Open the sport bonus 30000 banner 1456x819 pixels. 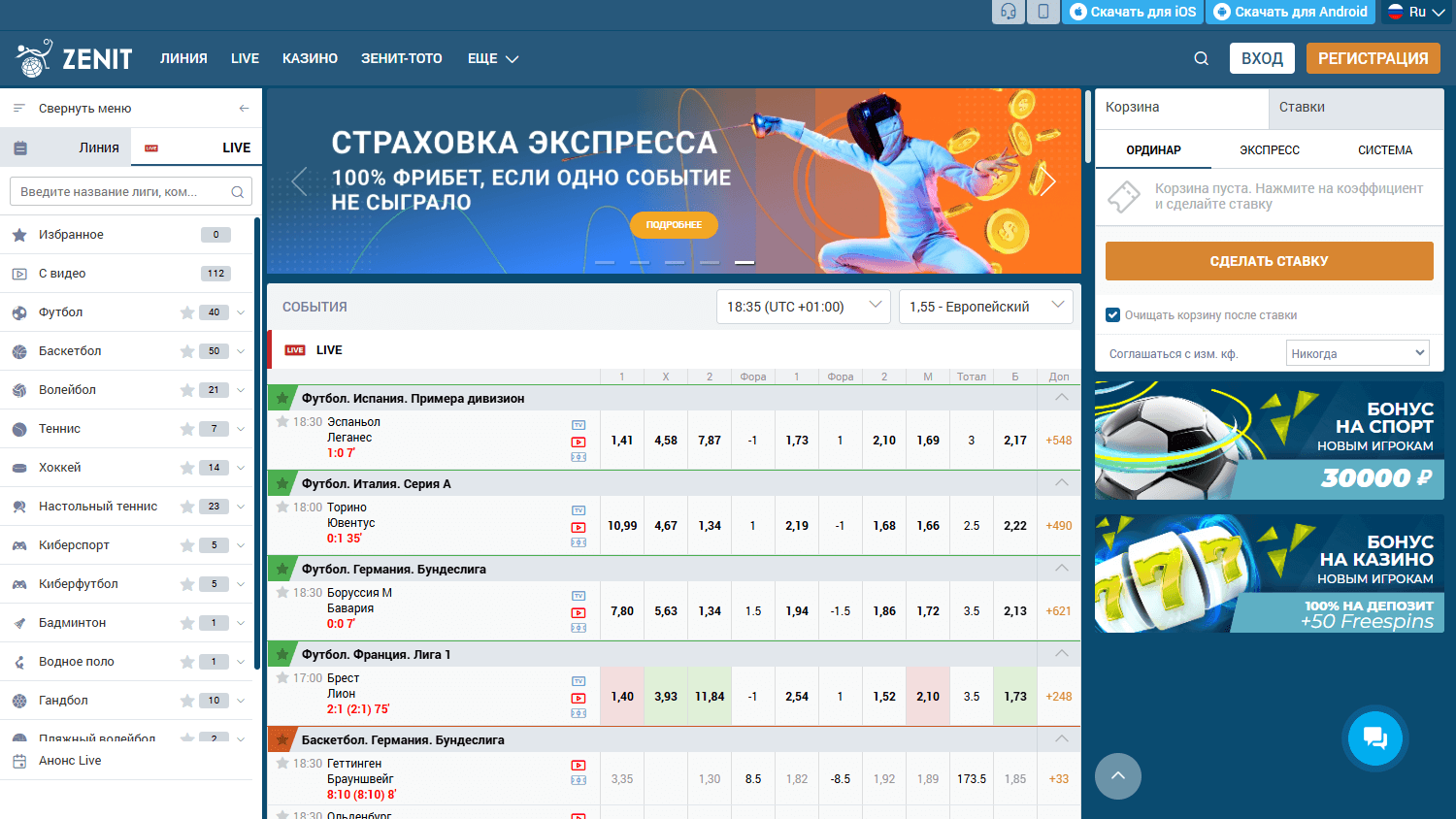tap(1270, 441)
